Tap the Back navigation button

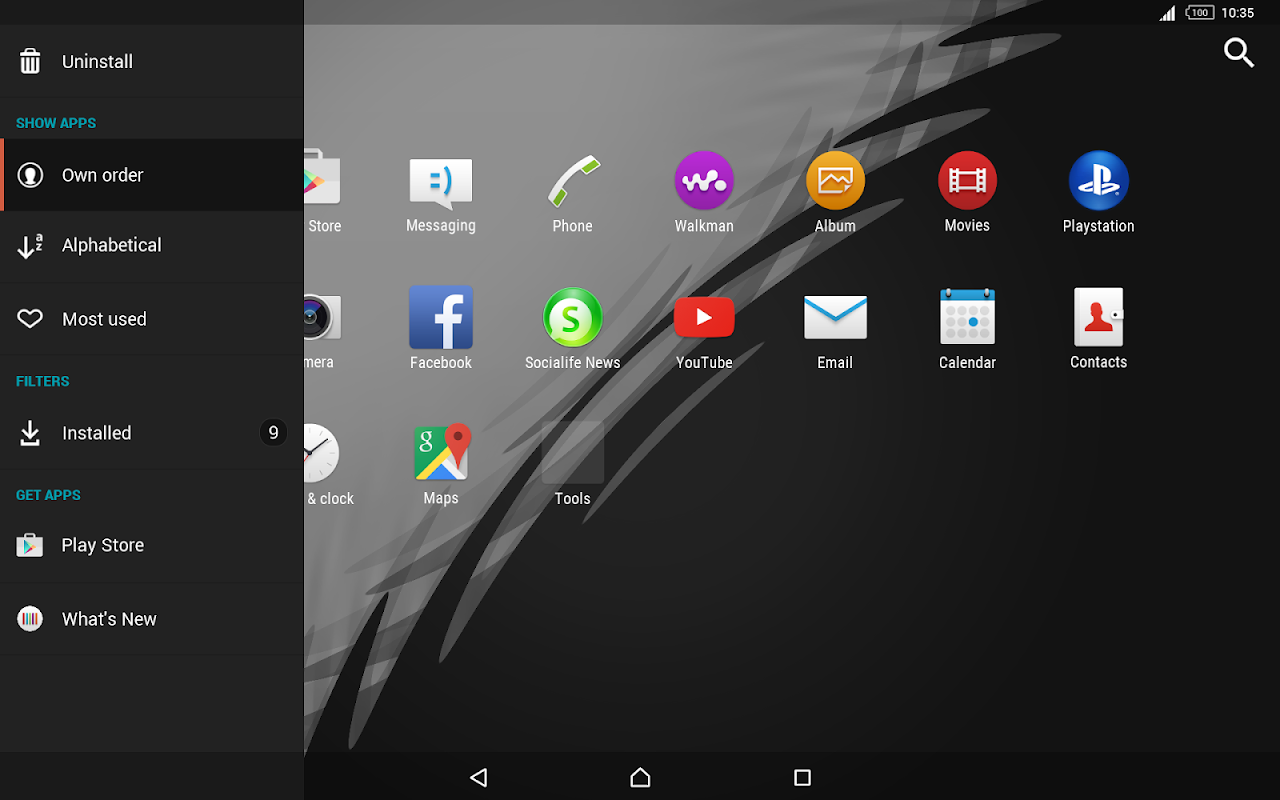(478, 777)
